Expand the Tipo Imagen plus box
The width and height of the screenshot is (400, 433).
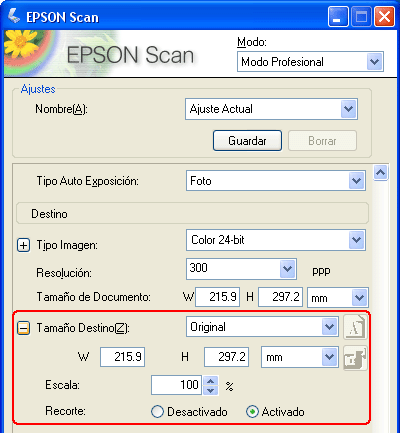click(x=23, y=246)
